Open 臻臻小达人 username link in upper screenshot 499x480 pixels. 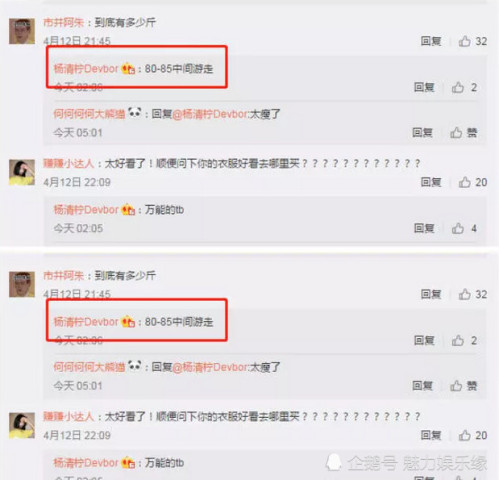click(69, 163)
